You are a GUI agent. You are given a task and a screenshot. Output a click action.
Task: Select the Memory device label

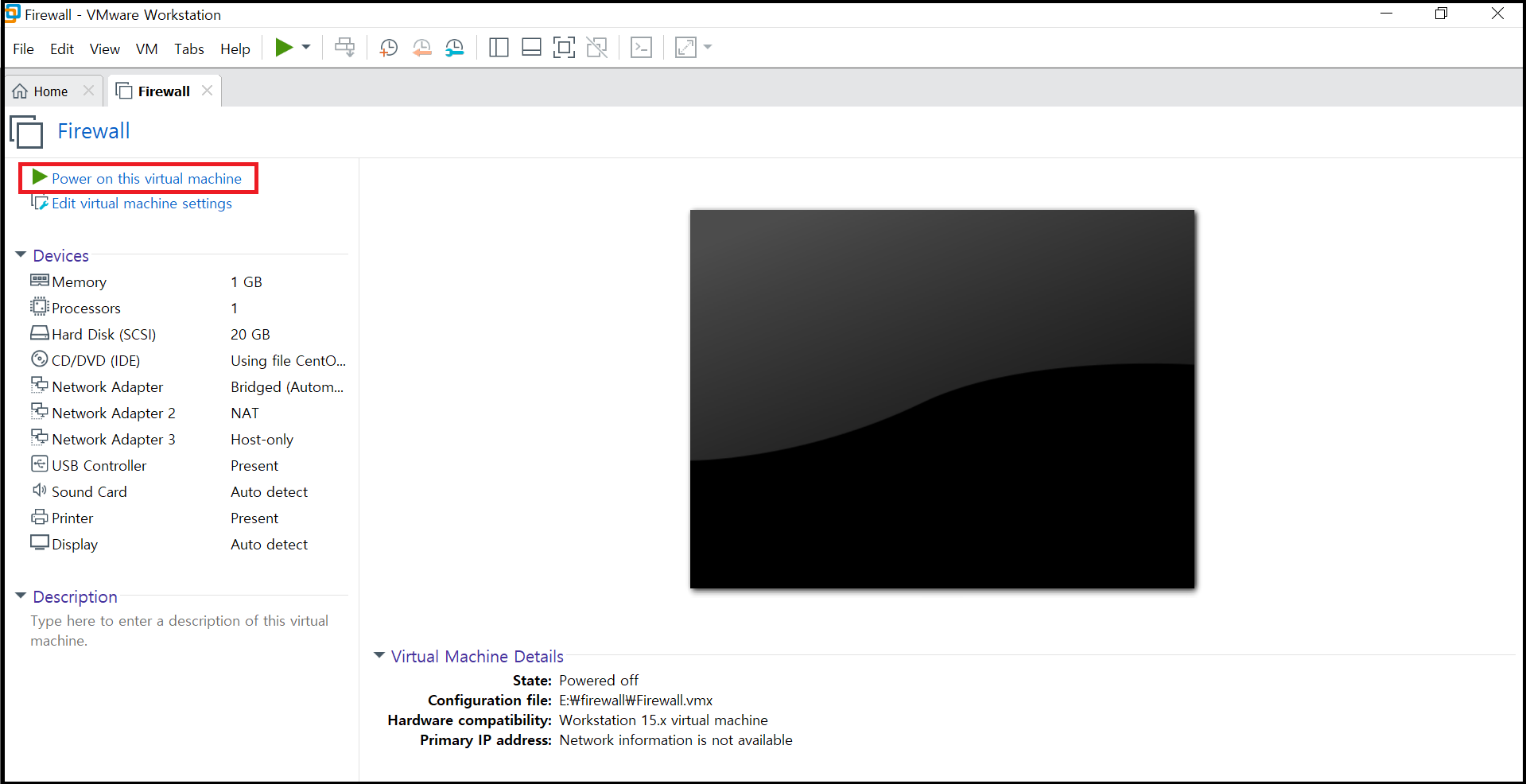click(80, 282)
